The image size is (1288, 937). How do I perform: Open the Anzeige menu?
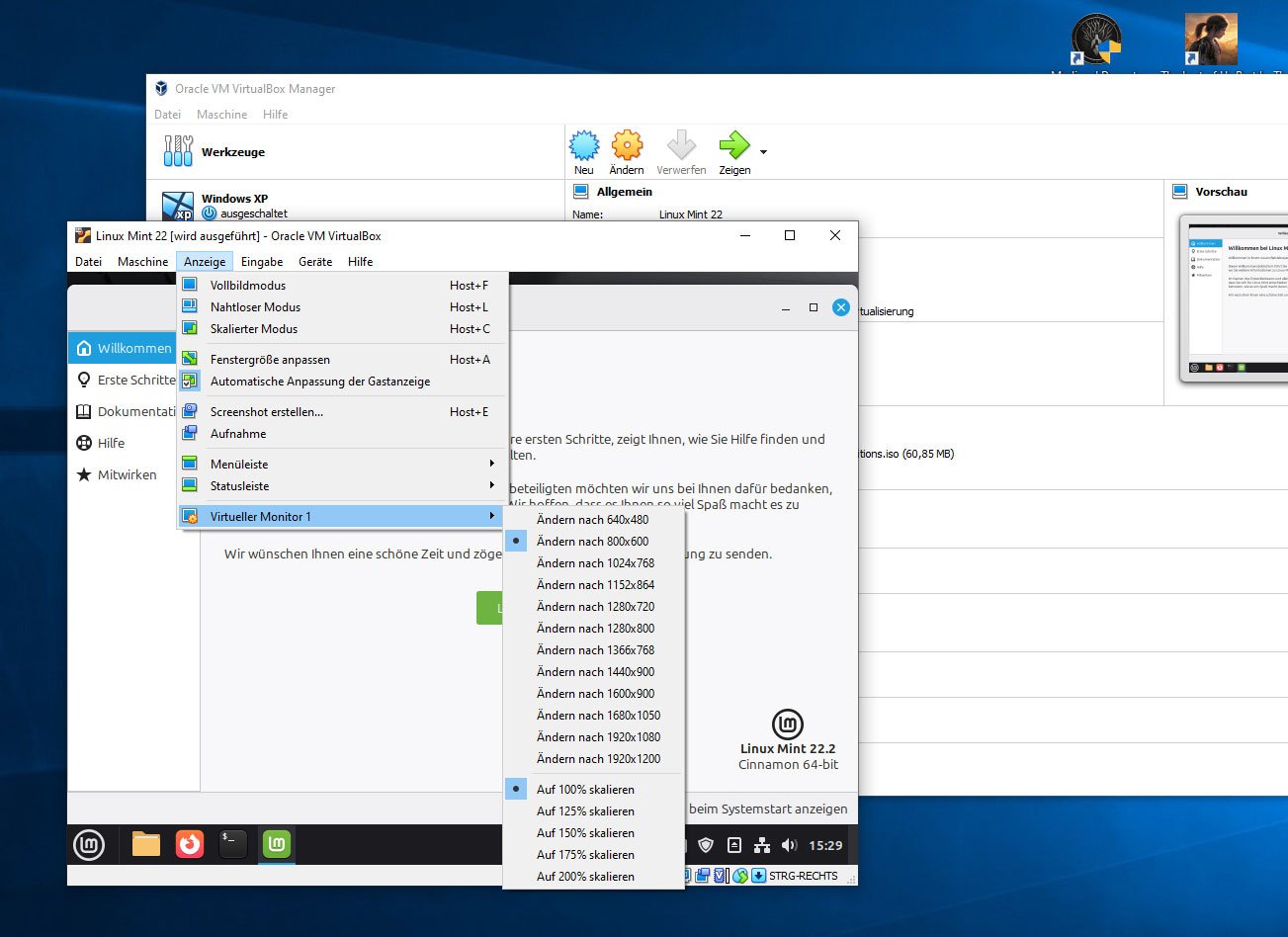point(205,262)
